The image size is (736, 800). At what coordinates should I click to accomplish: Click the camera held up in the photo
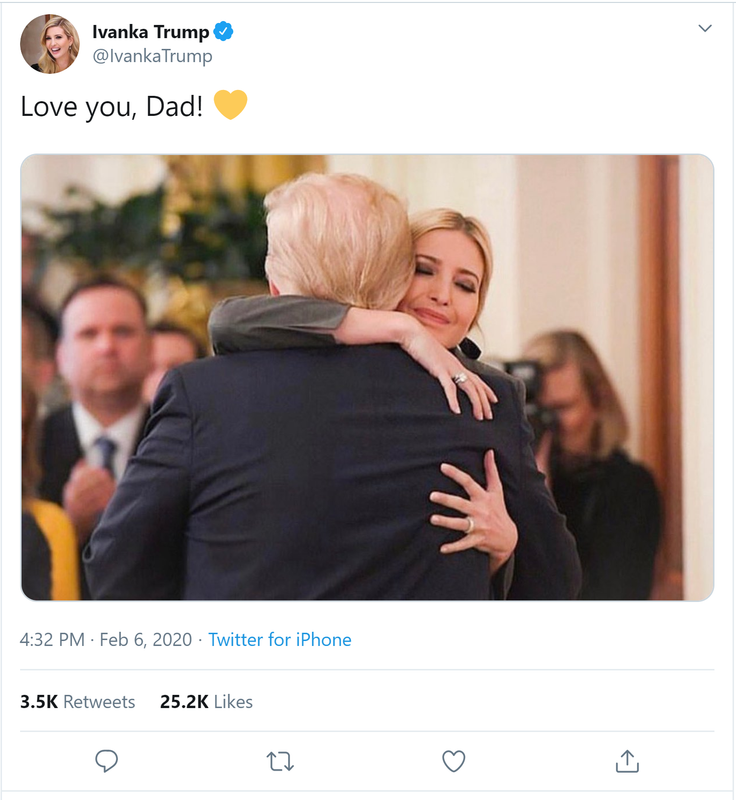pyautogui.click(x=528, y=385)
